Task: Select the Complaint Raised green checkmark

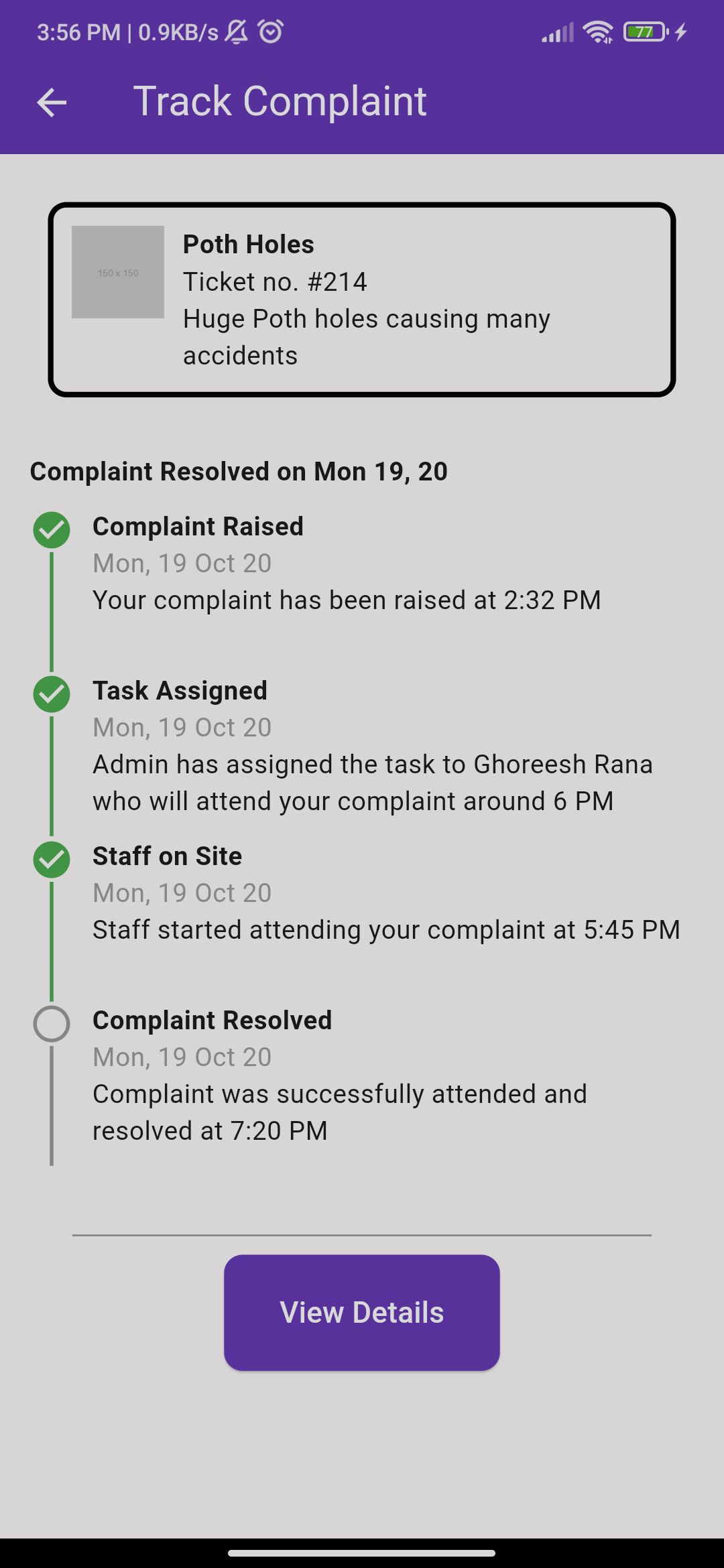Action: coord(52,531)
